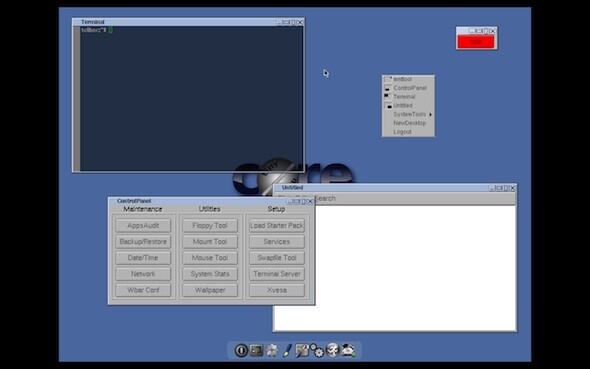Click the Terminal window title bar

click(x=174, y=22)
